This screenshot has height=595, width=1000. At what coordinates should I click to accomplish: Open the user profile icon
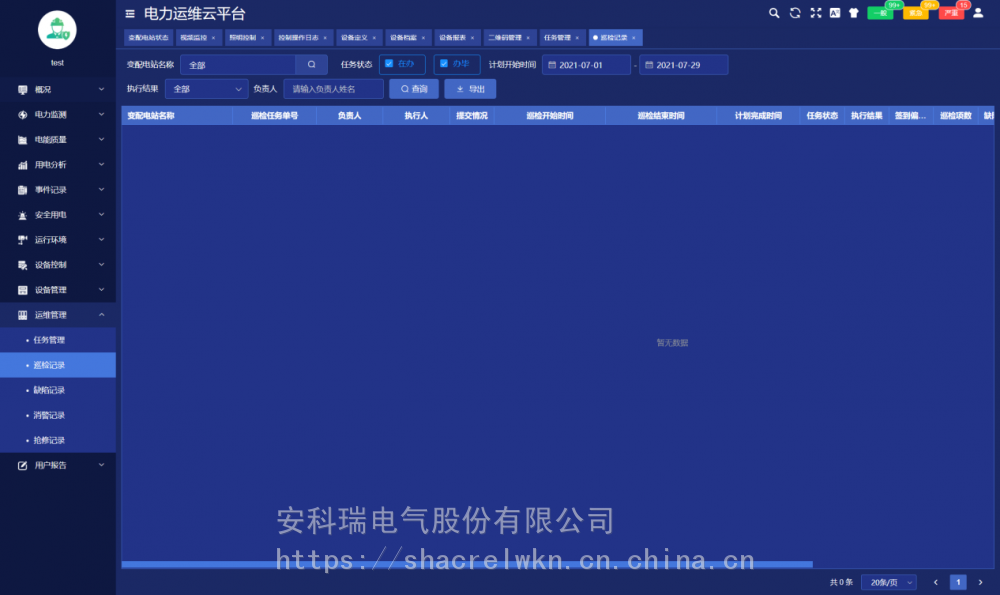(x=978, y=13)
